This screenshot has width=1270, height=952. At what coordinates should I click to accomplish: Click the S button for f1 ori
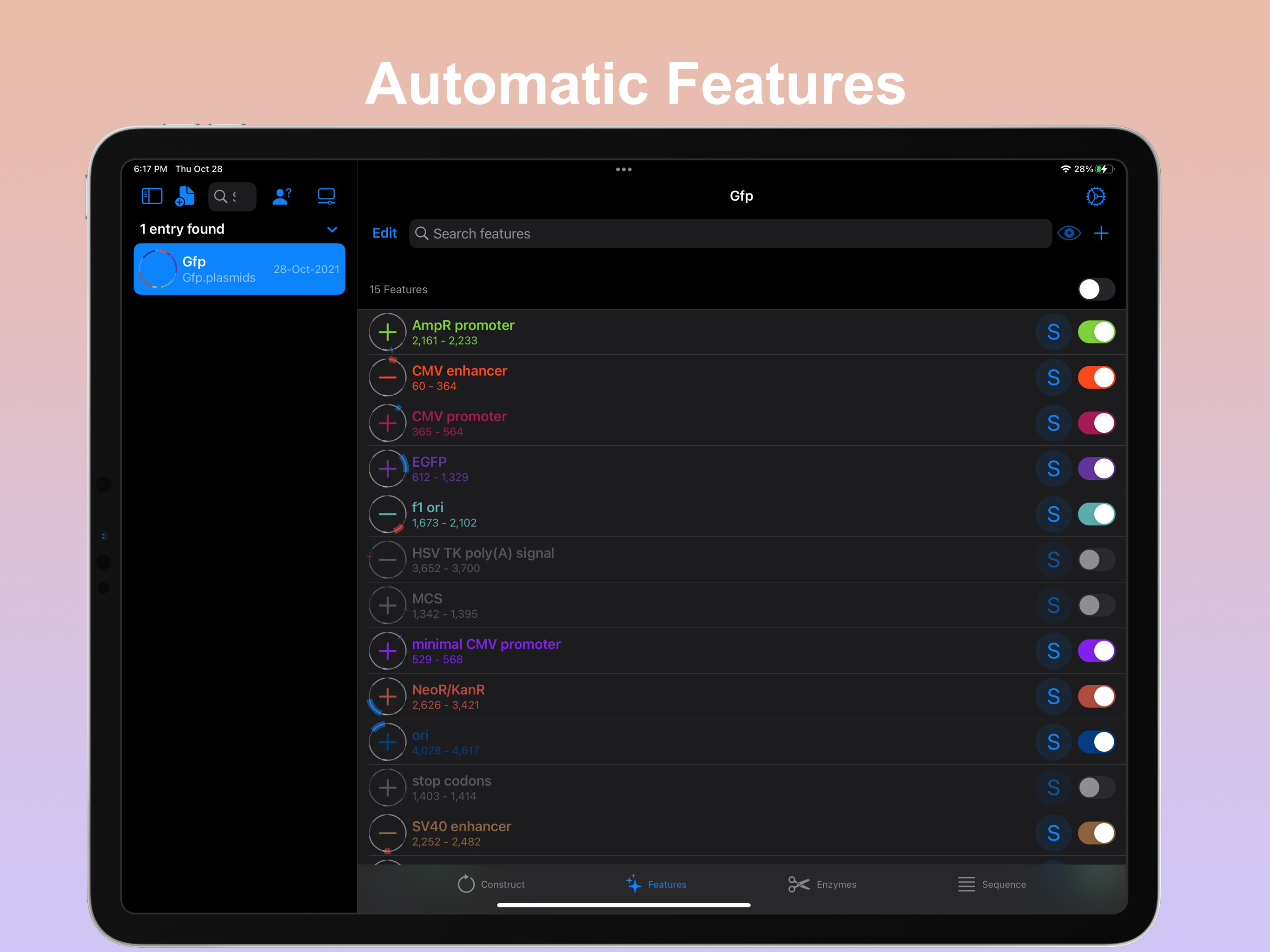(x=1053, y=514)
